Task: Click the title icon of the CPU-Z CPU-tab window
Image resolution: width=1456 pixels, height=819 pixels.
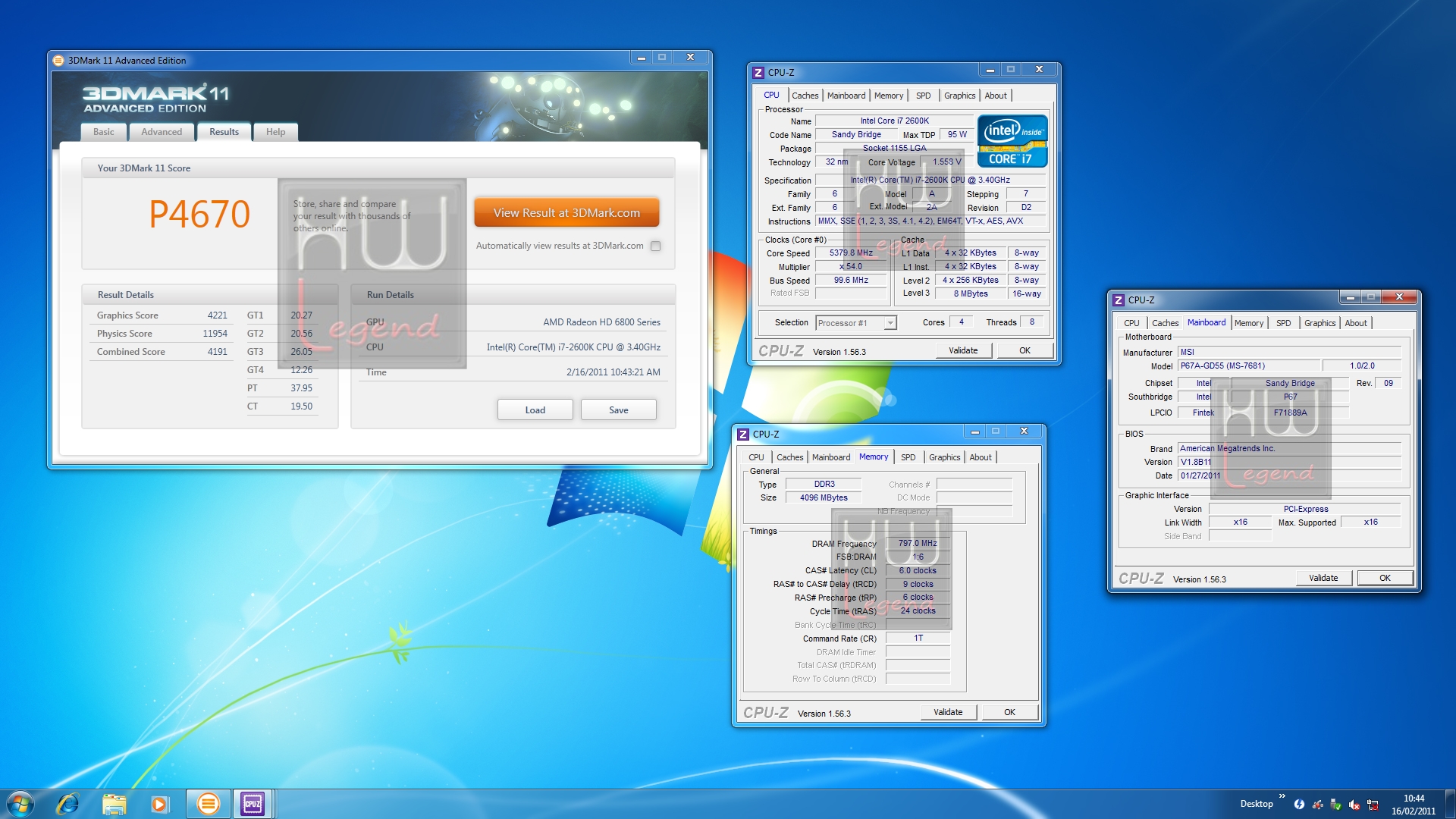Action: (758, 73)
